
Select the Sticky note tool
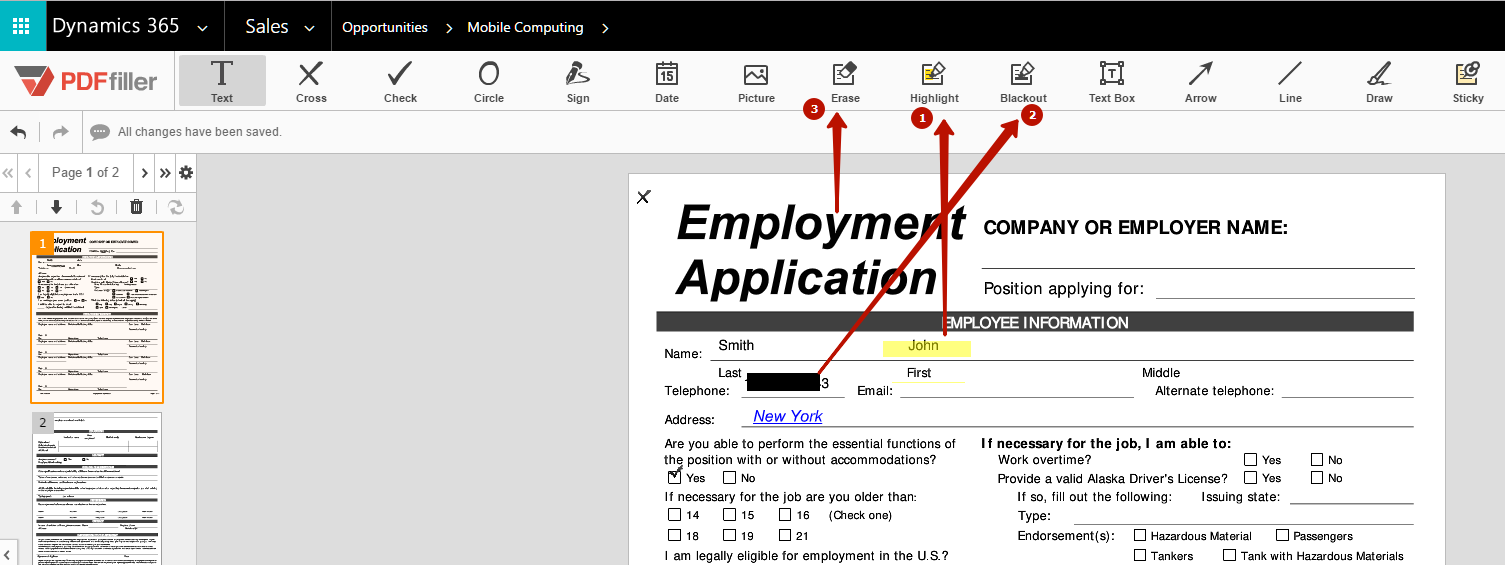click(1468, 80)
